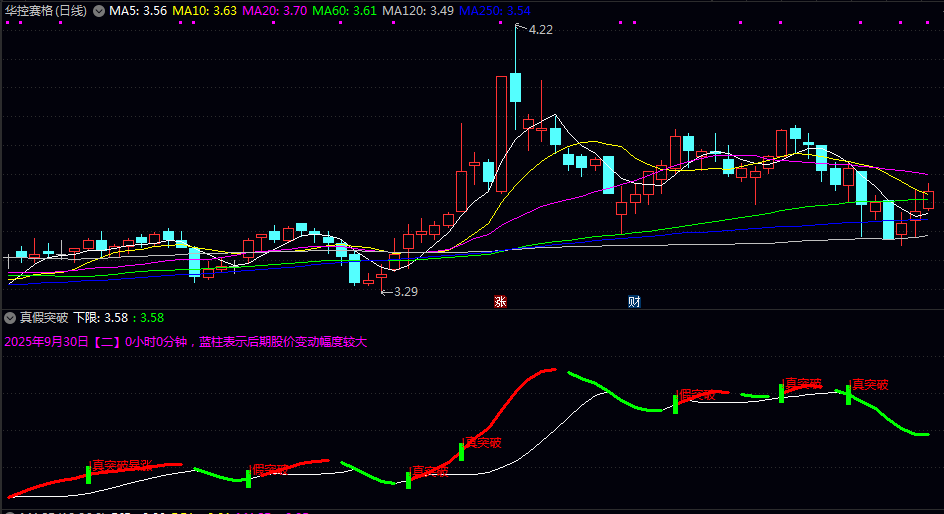944x514 pixels.
Task: Select the 下限: 3.58 value
Action: 101,318
